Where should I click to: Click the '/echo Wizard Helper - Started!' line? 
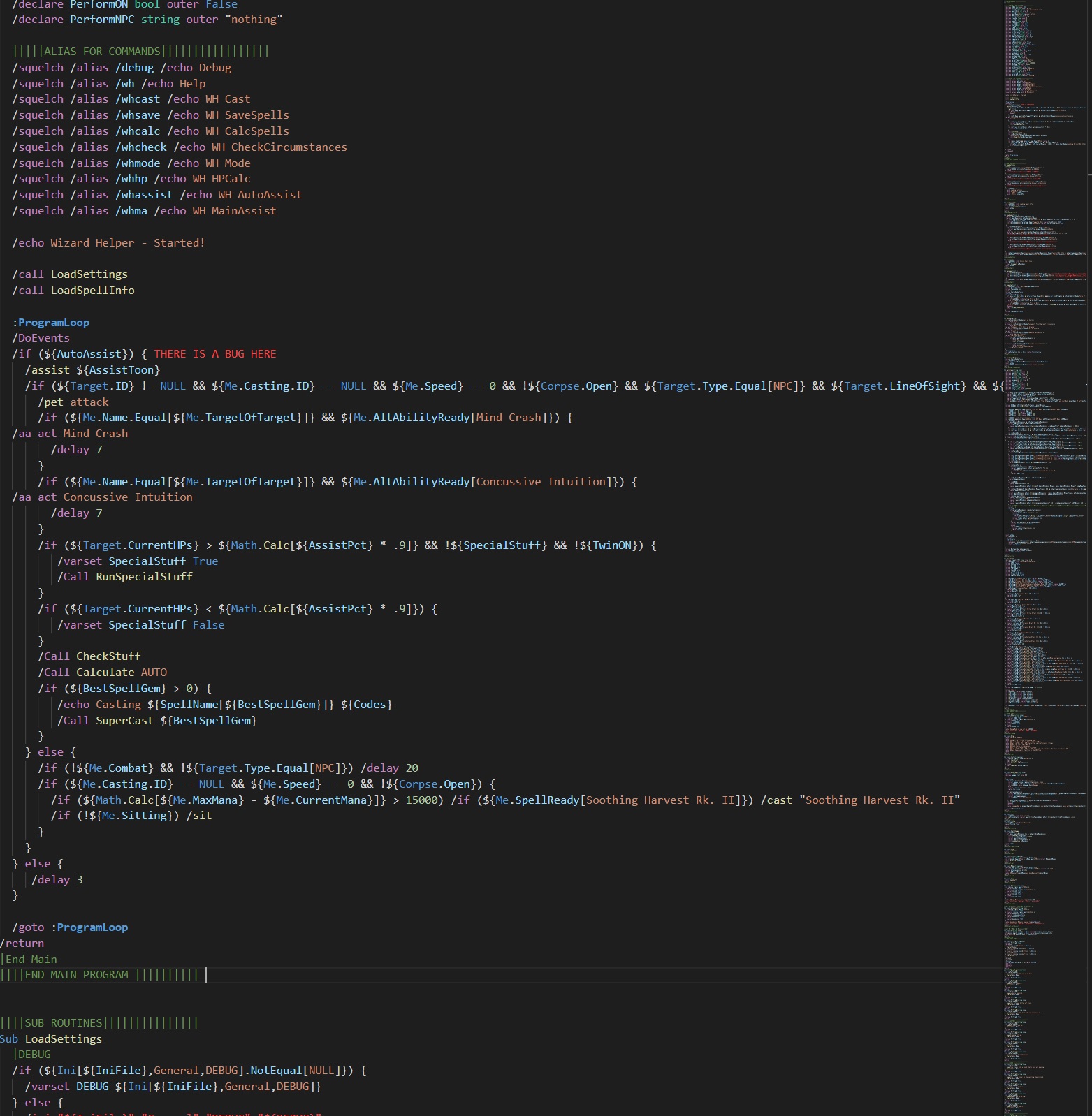[x=108, y=243]
